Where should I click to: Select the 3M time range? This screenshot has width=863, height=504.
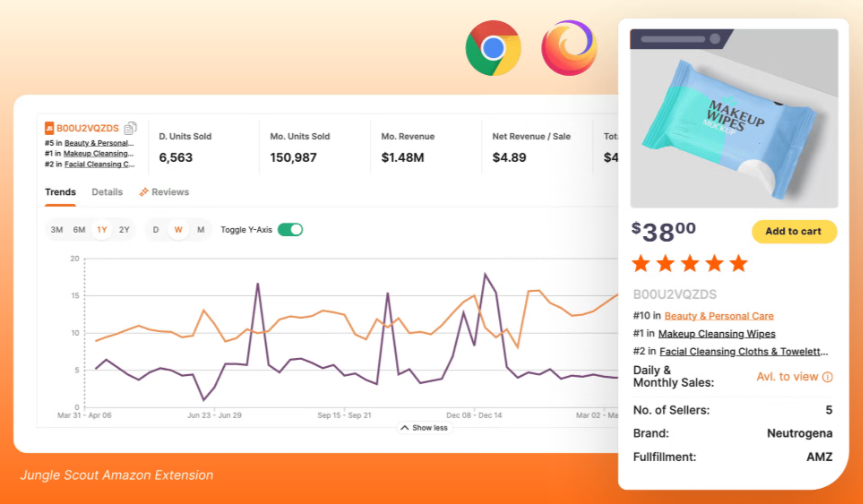[57, 230]
